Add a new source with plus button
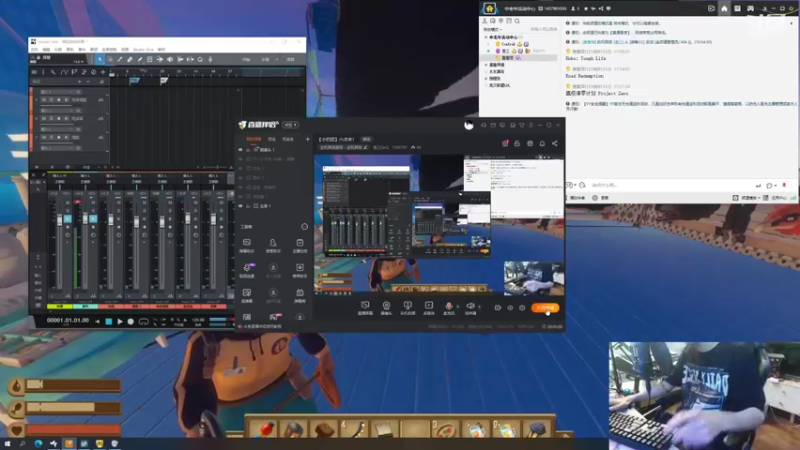 (307, 139)
